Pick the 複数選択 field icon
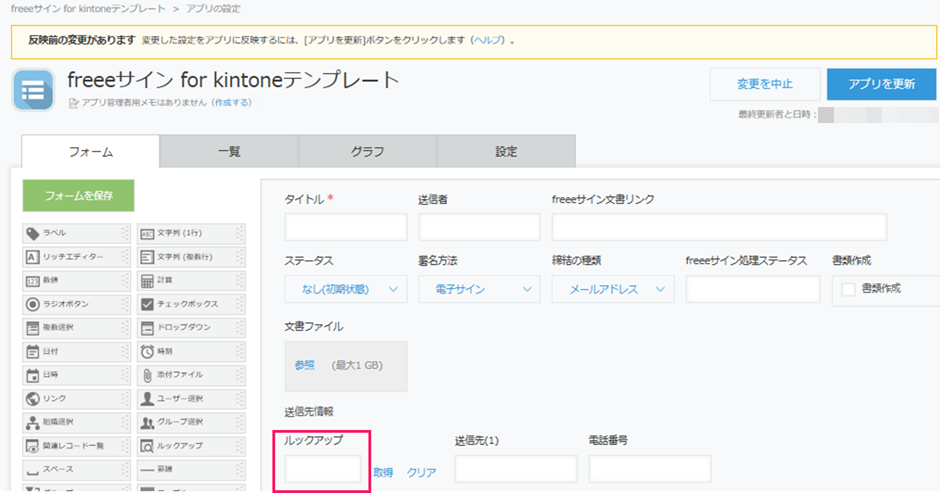 point(32,327)
